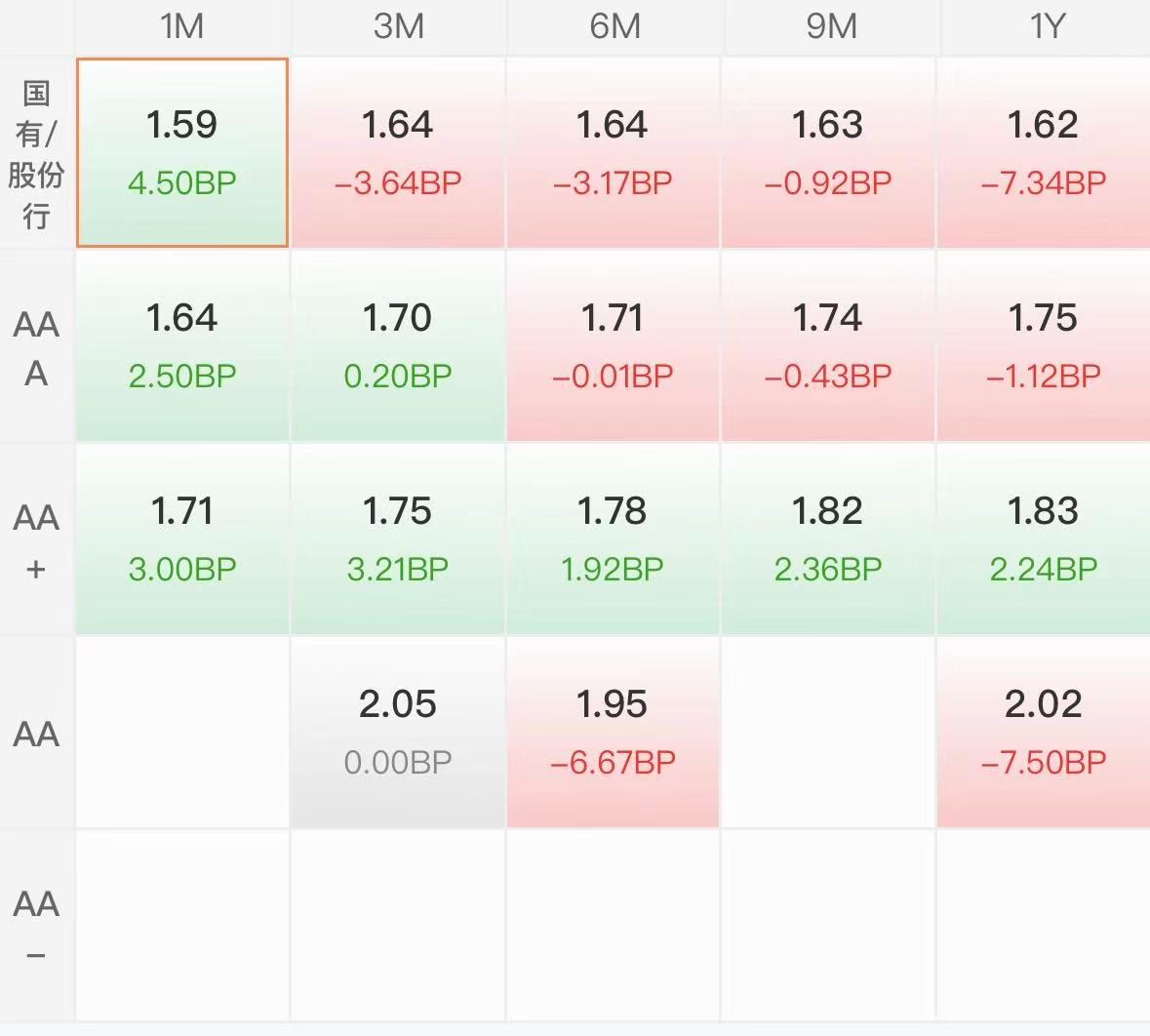Viewport: 1150px width, 1036px height.
Task: Click the 国有/股份行 row label
Action: coord(37,152)
